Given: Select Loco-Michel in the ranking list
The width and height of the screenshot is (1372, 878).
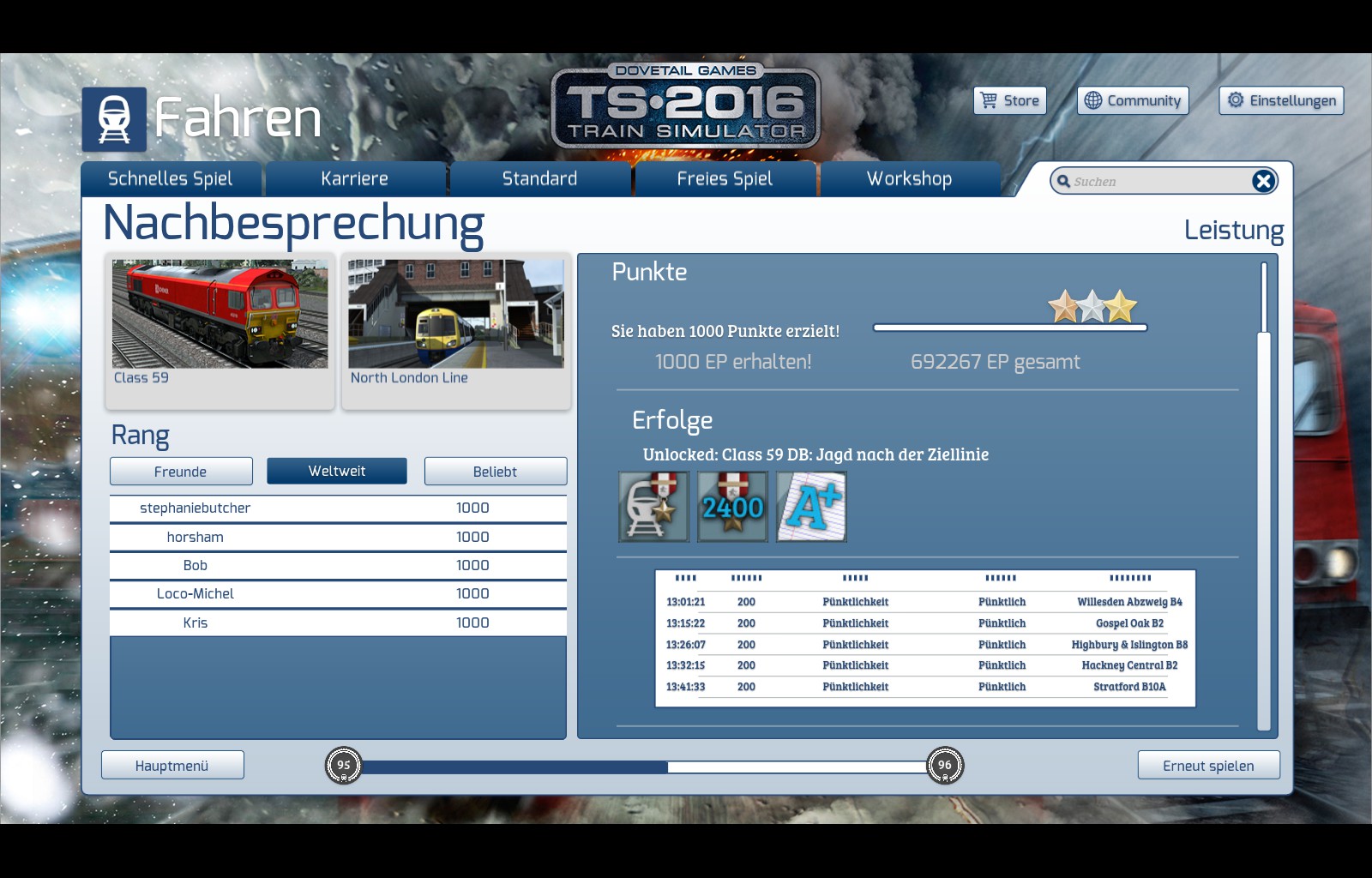Looking at the screenshot, I should click(338, 594).
